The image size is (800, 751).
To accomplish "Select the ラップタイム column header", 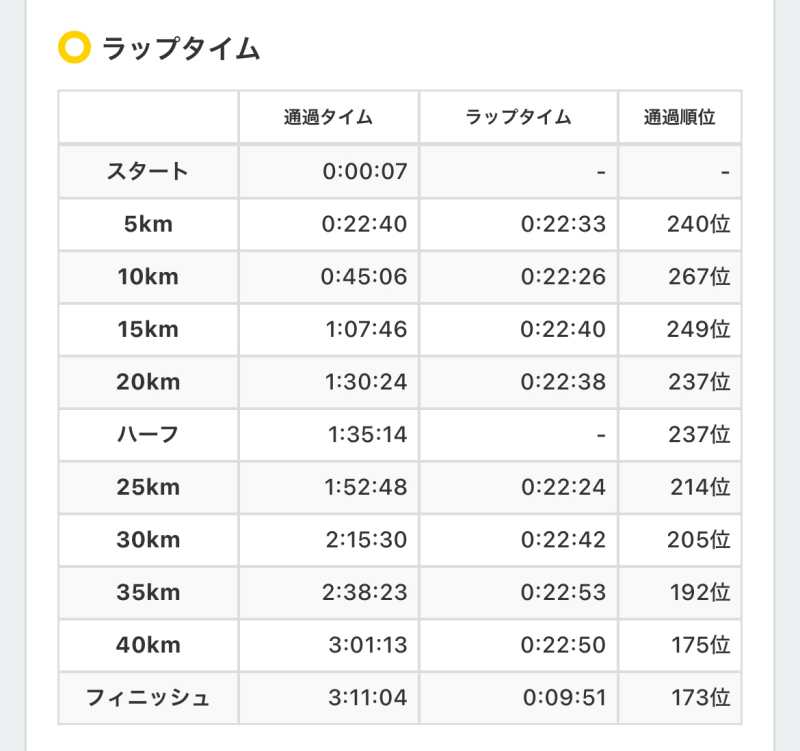I will (518, 117).
